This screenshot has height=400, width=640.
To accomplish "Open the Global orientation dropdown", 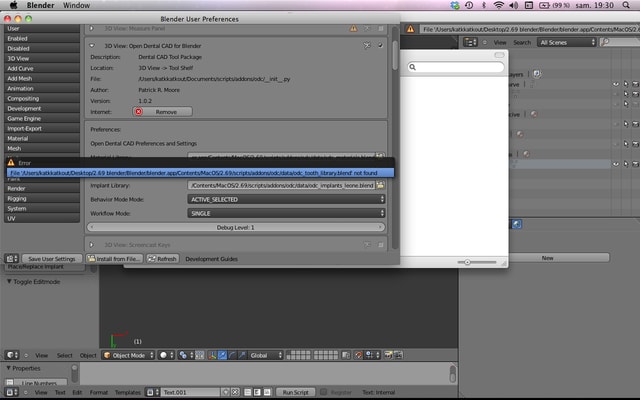I will coord(265,355).
